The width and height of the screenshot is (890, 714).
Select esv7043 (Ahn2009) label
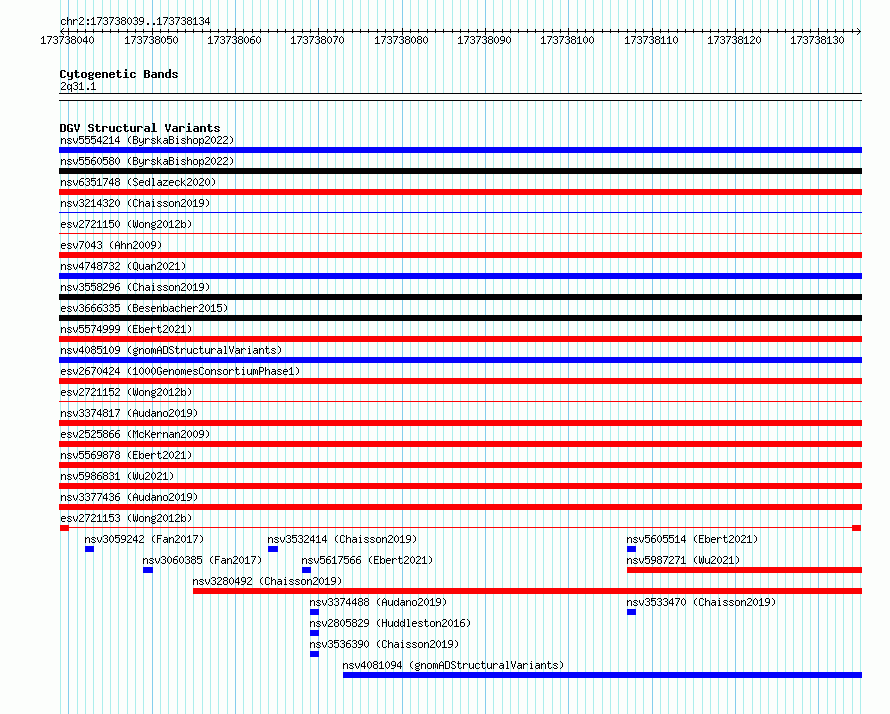[x=111, y=245]
